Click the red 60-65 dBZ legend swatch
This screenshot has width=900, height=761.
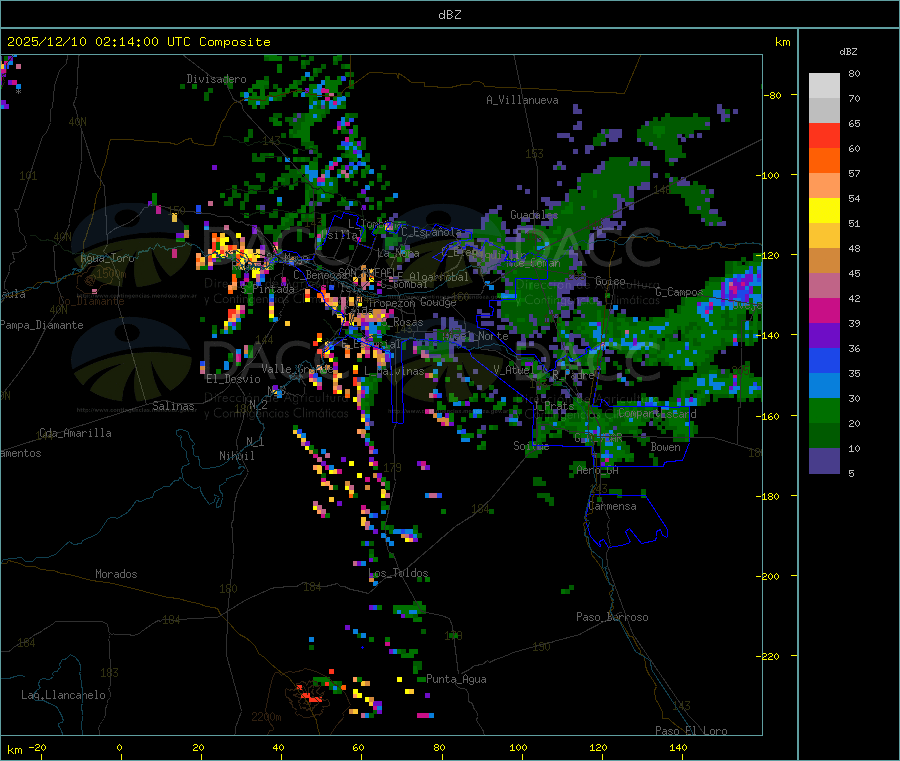coord(824,135)
